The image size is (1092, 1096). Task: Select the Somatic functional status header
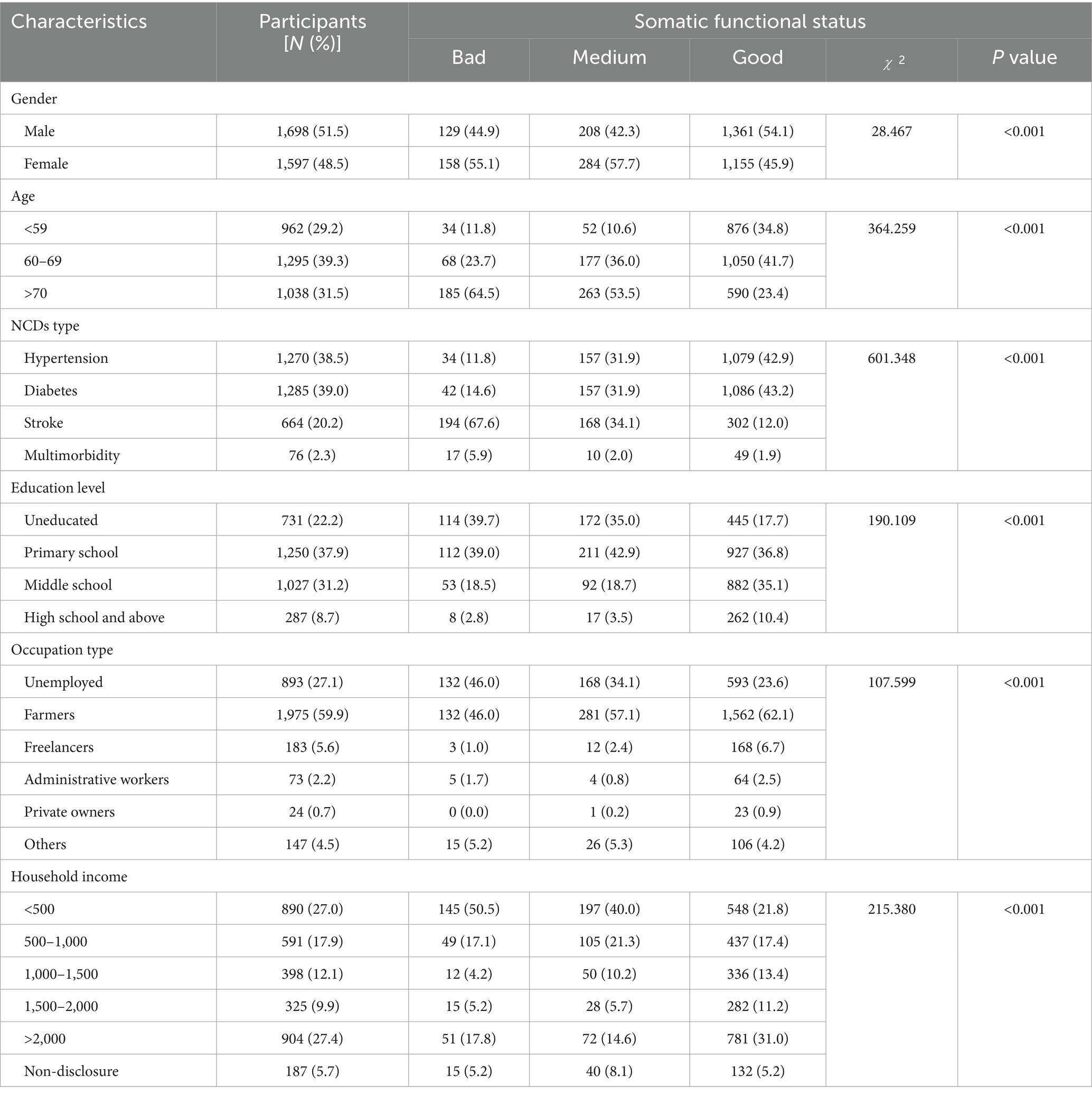tap(749, 22)
